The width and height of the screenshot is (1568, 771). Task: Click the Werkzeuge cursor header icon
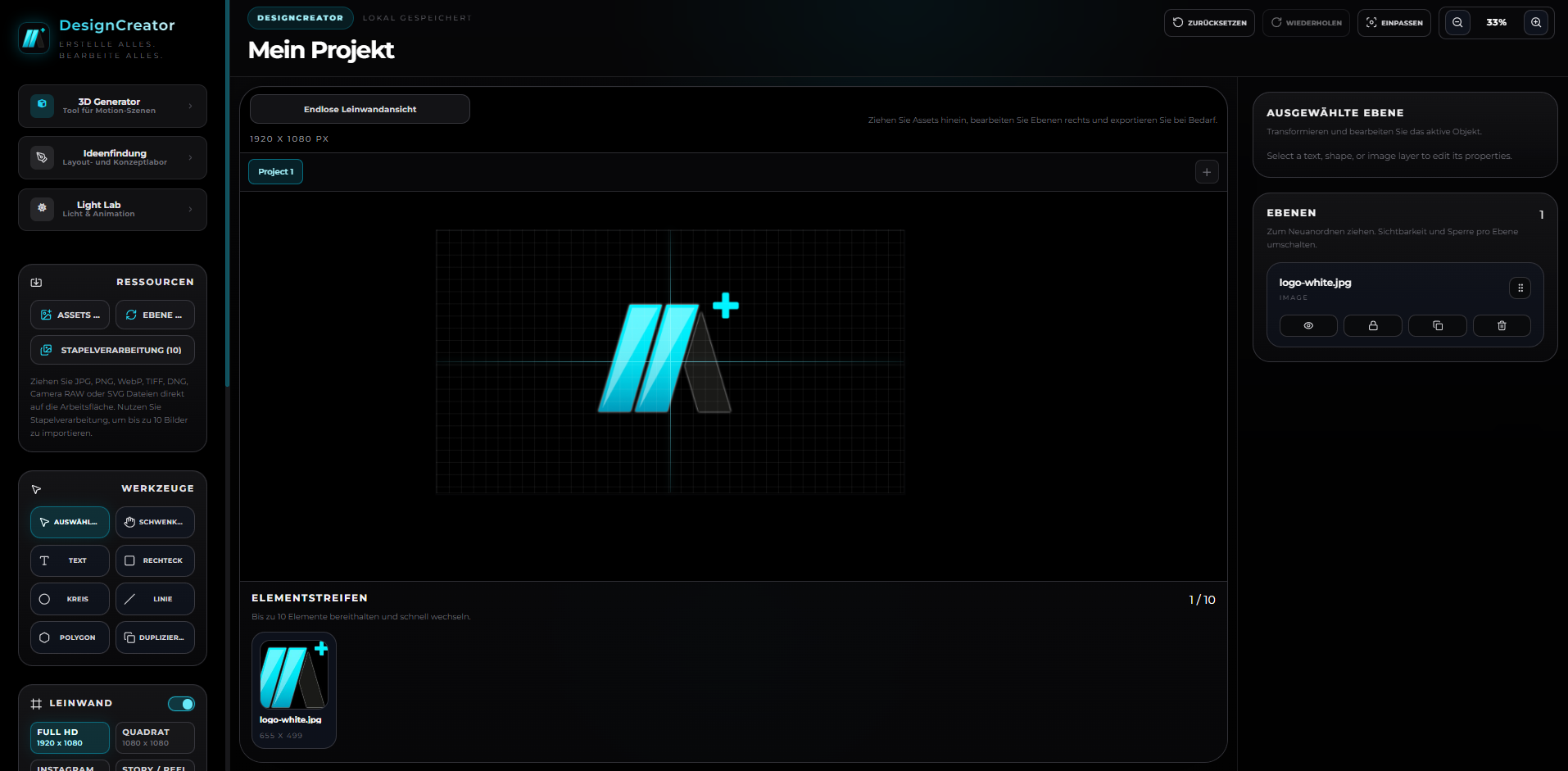[x=36, y=489]
